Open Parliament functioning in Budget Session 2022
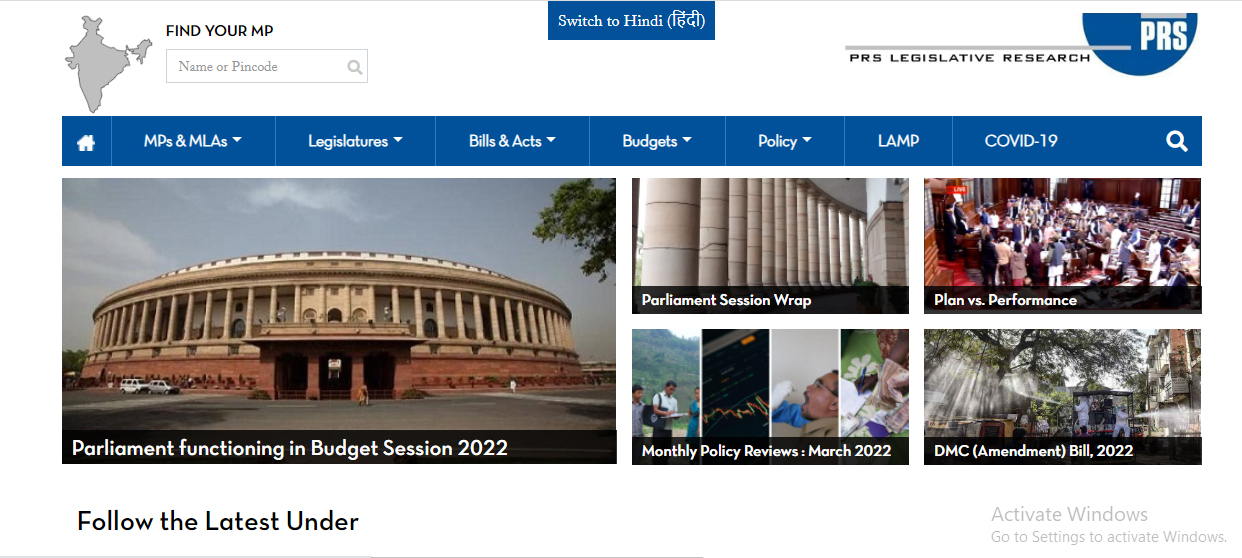Image resolution: width=1242 pixels, height=558 pixels. (339, 321)
